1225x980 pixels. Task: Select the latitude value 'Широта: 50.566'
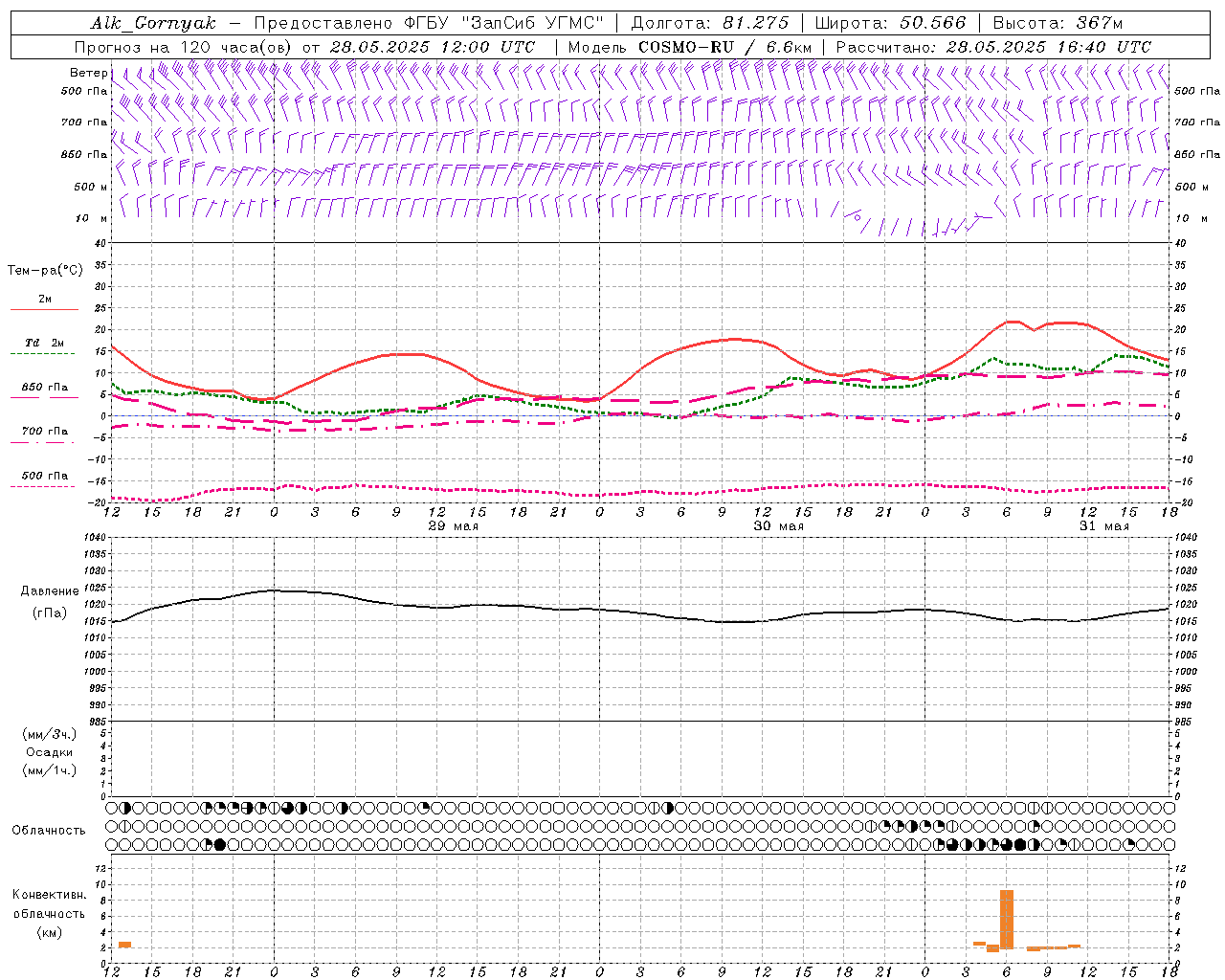pyautogui.click(x=890, y=23)
